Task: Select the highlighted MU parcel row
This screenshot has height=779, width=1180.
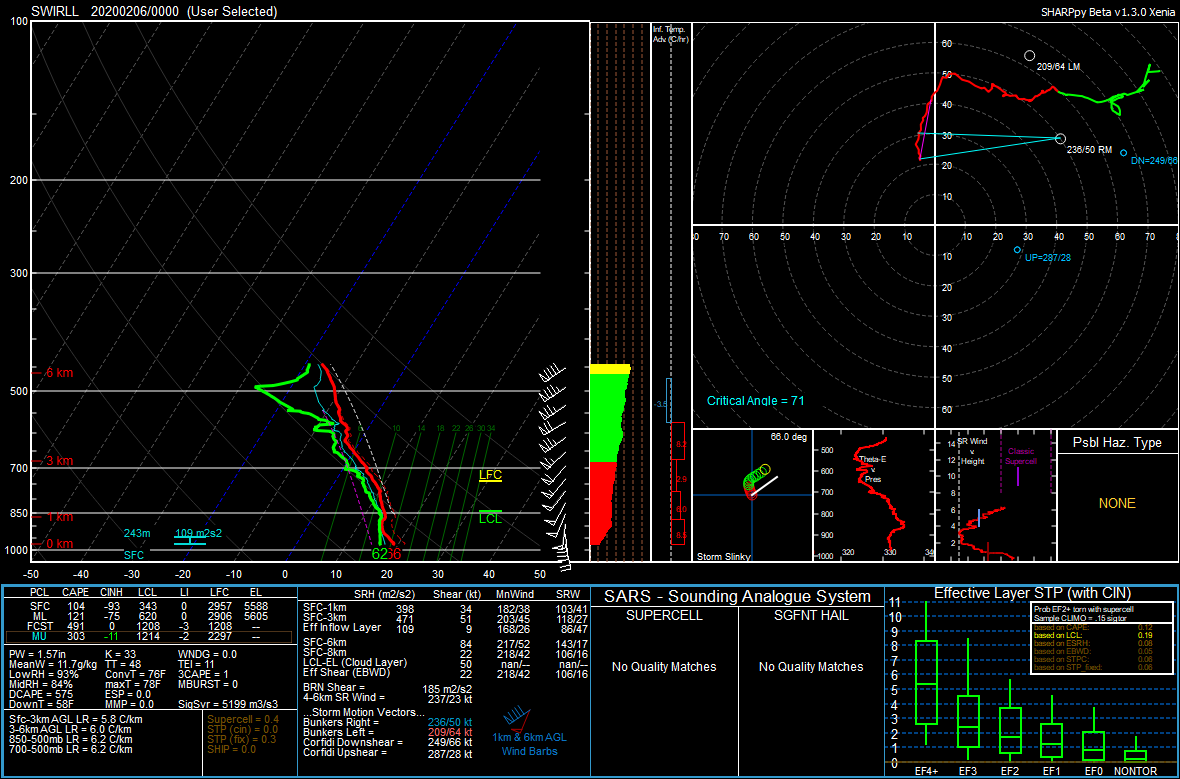Action: (150, 637)
